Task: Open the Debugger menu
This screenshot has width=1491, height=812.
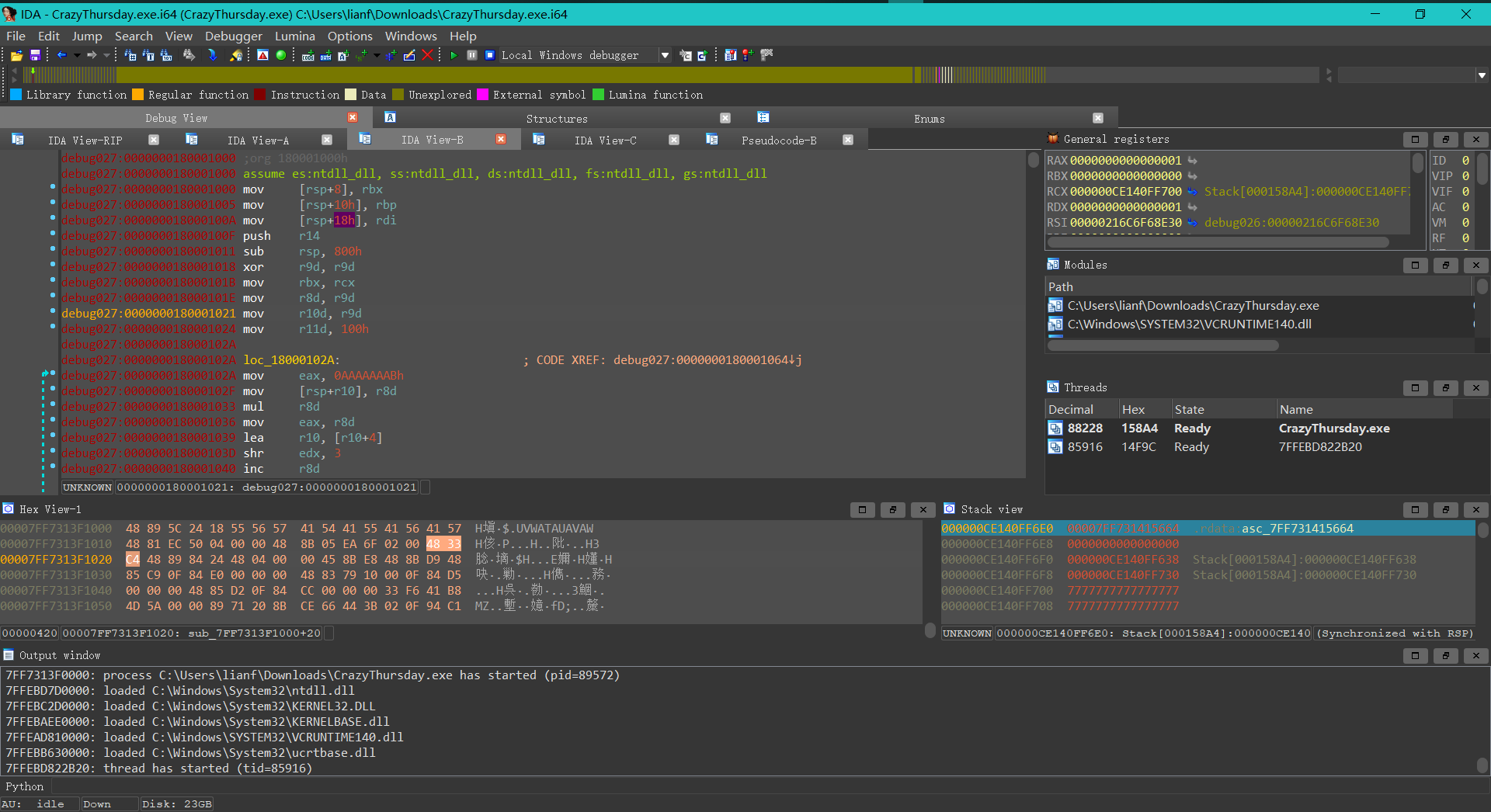Action: 234,36
